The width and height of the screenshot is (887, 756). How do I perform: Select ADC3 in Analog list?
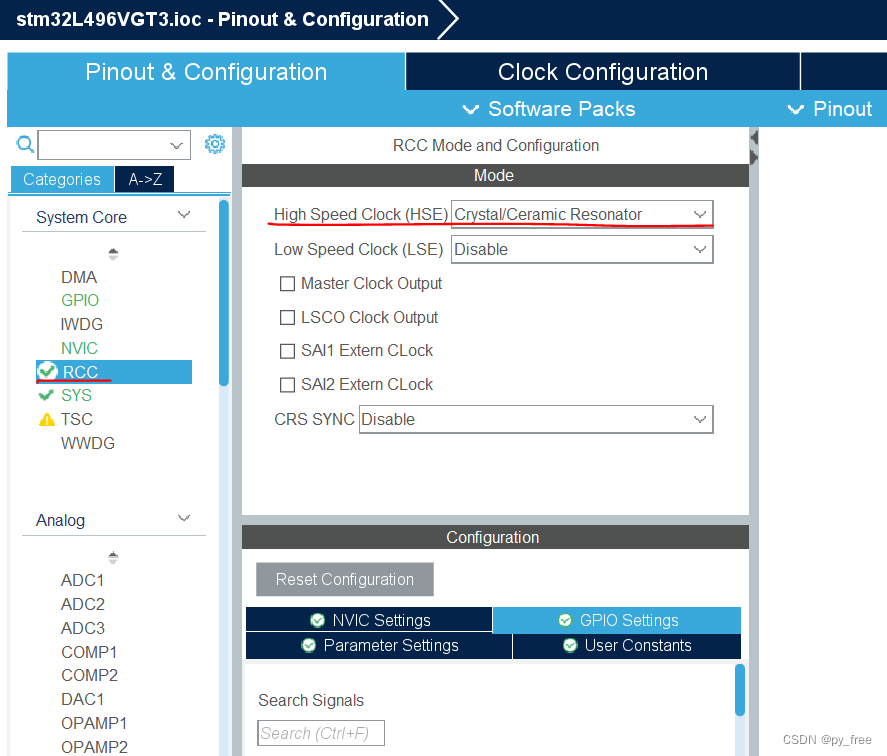pos(83,628)
